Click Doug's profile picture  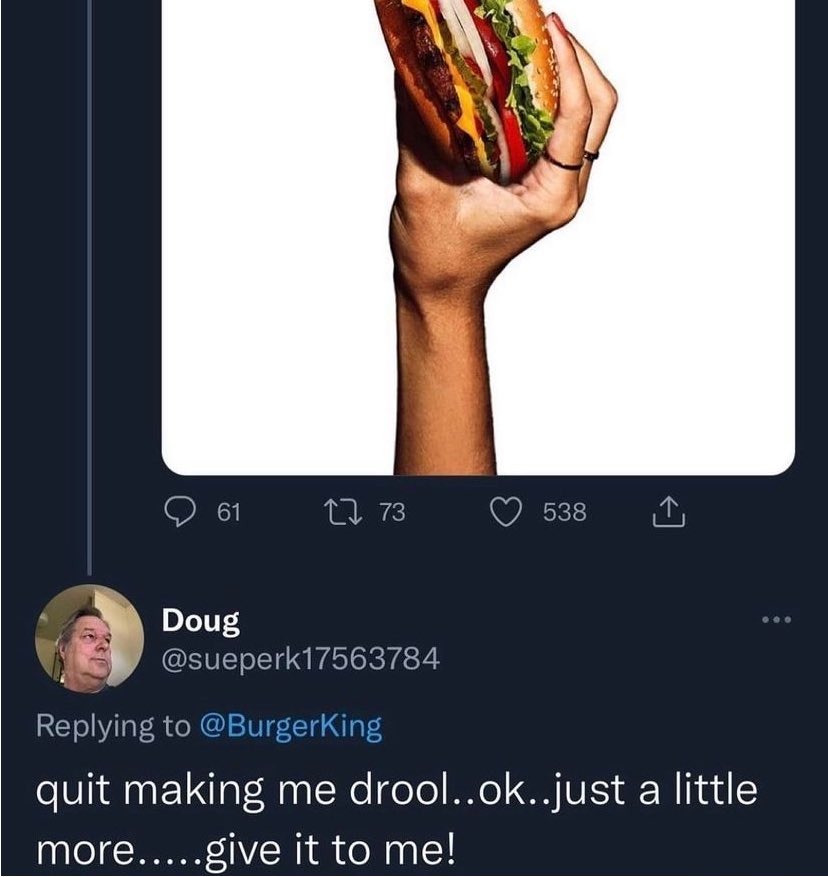[90, 639]
